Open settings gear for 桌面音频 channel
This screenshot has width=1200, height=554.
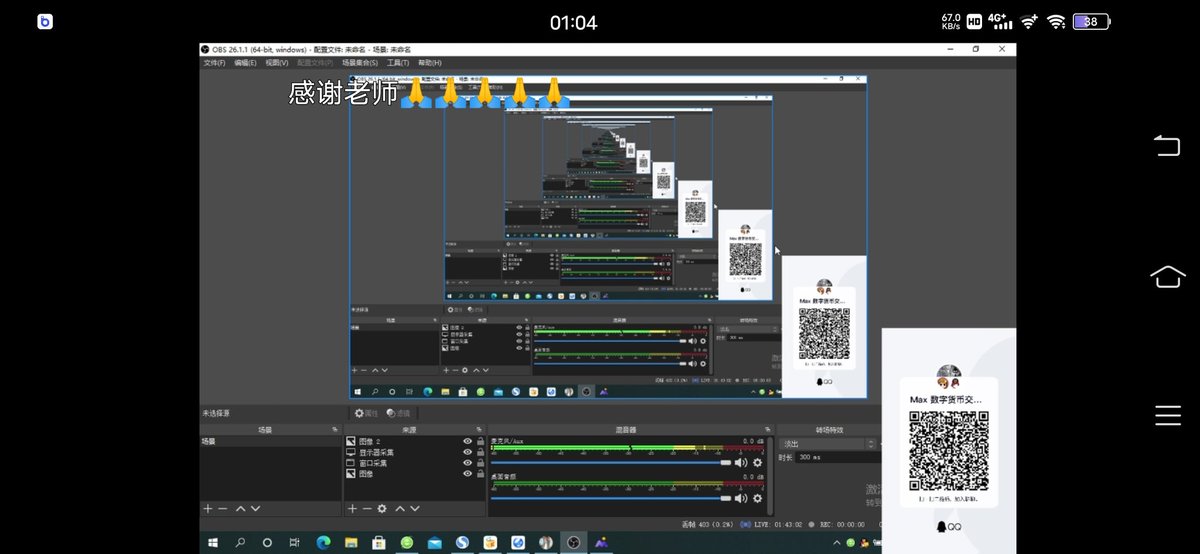pos(758,498)
